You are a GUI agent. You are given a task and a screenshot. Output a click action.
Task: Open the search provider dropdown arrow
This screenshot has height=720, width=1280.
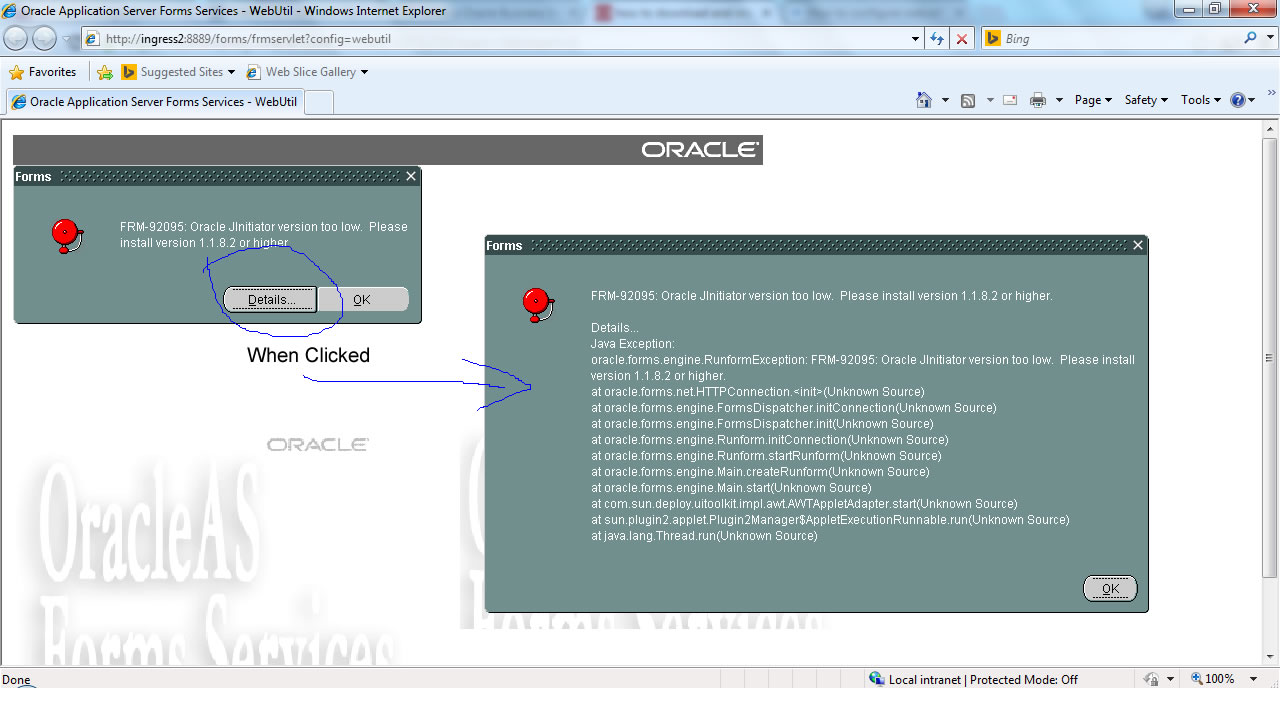click(x=1268, y=39)
